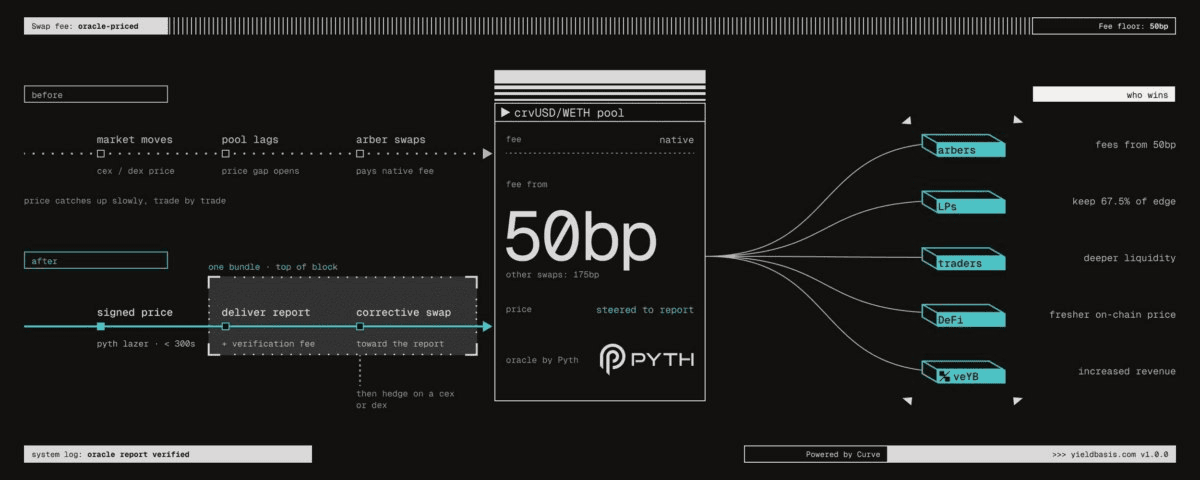
Task: Click the cex / dex price caption
Action: [x=135, y=171]
